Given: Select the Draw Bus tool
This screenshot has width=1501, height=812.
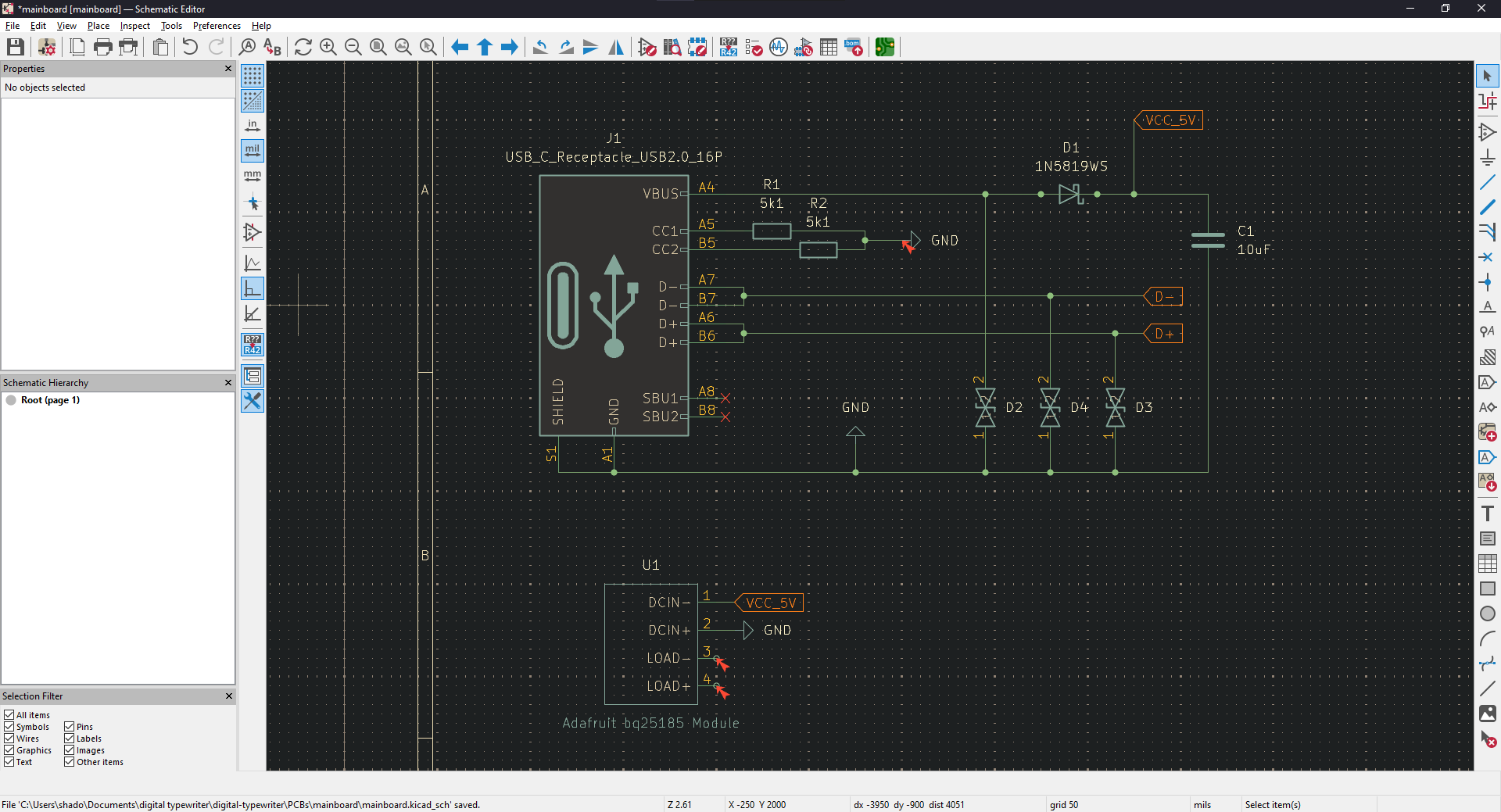Looking at the screenshot, I should (x=1487, y=207).
